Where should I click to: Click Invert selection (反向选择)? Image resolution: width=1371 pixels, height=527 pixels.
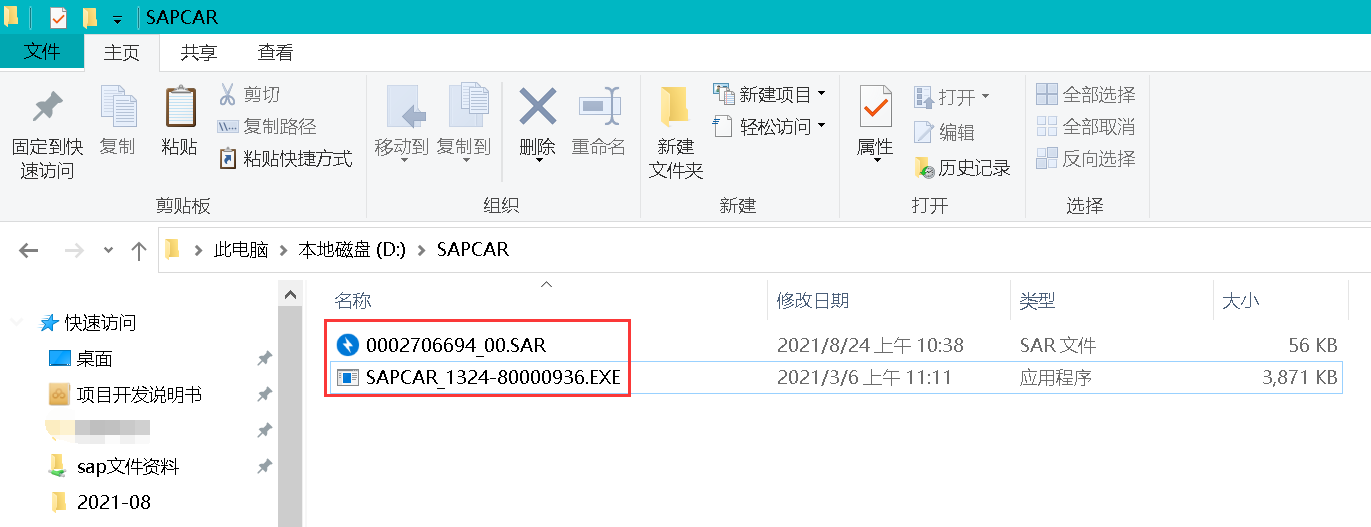(x=1086, y=159)
